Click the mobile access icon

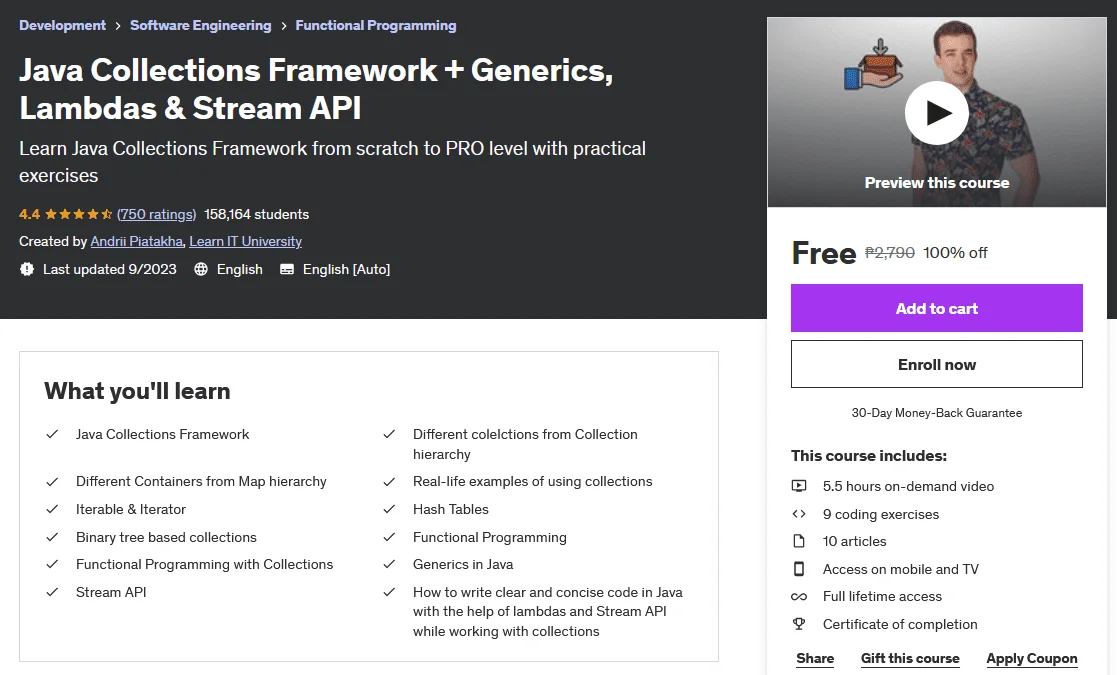click(799, 569)
